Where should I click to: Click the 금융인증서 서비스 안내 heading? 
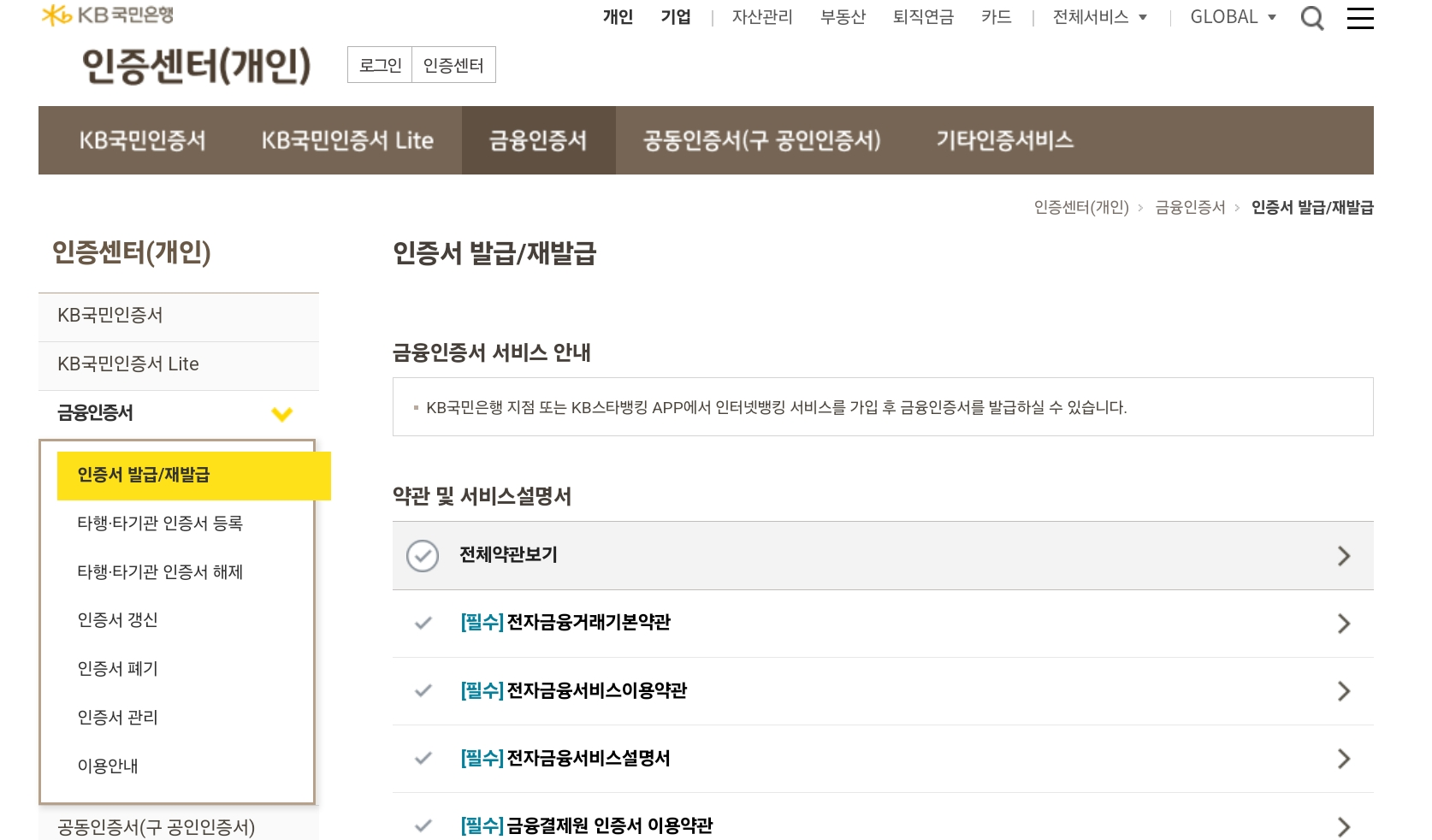pyautogui.click(x=492, y=352)
